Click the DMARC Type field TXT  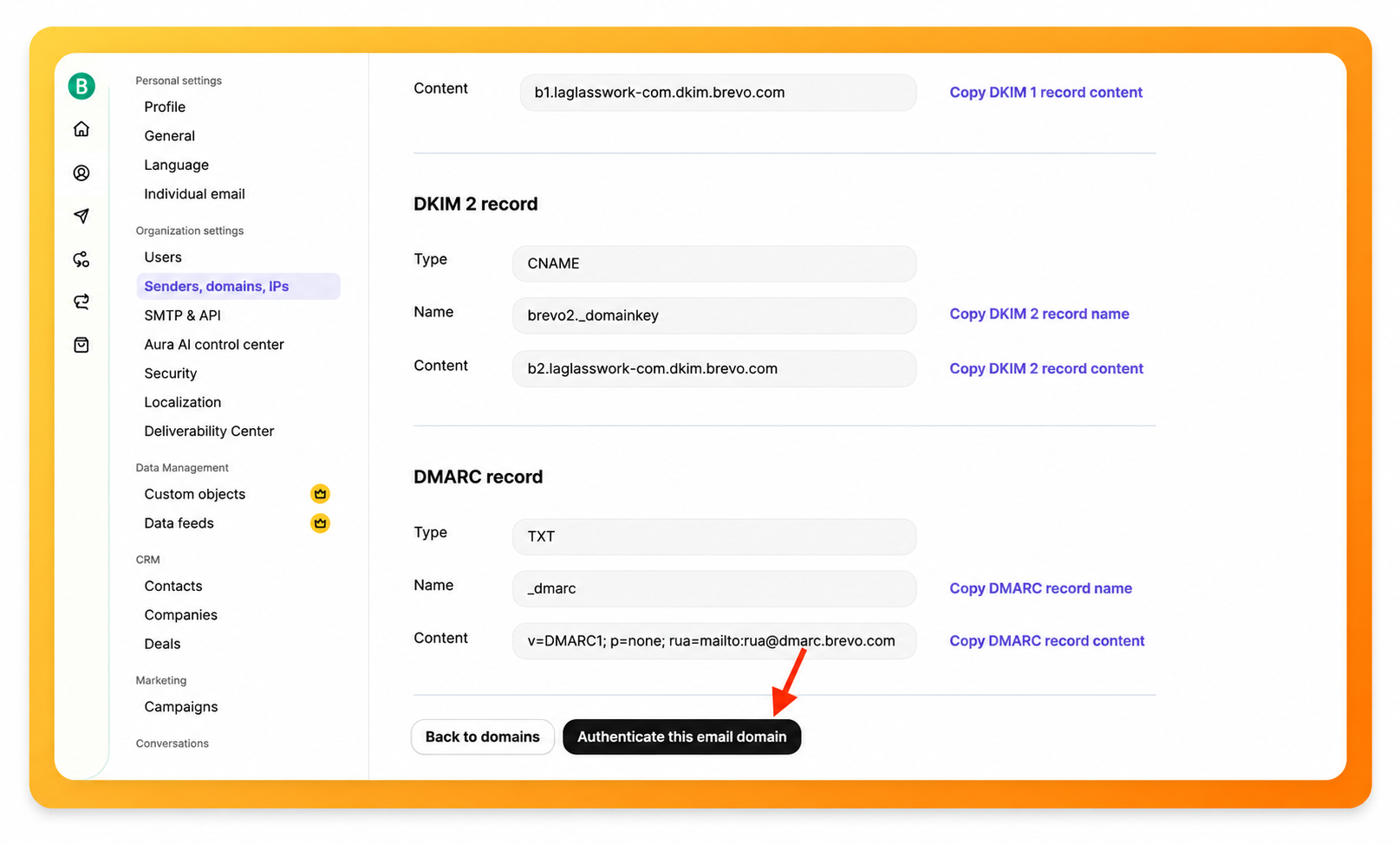point(714,536)
